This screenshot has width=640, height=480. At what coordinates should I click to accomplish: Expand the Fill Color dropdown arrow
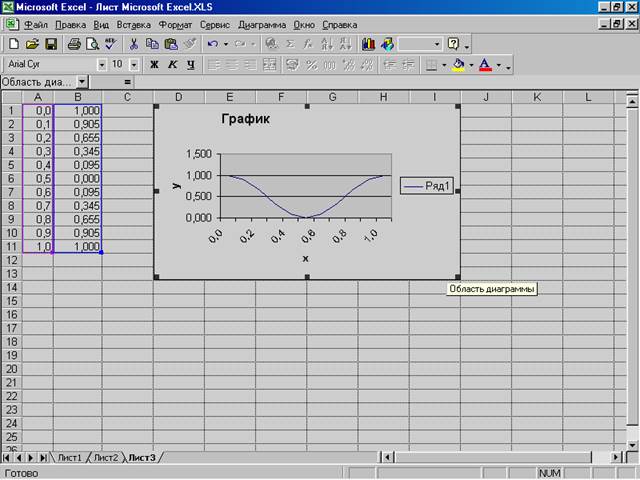pos(471,64)
